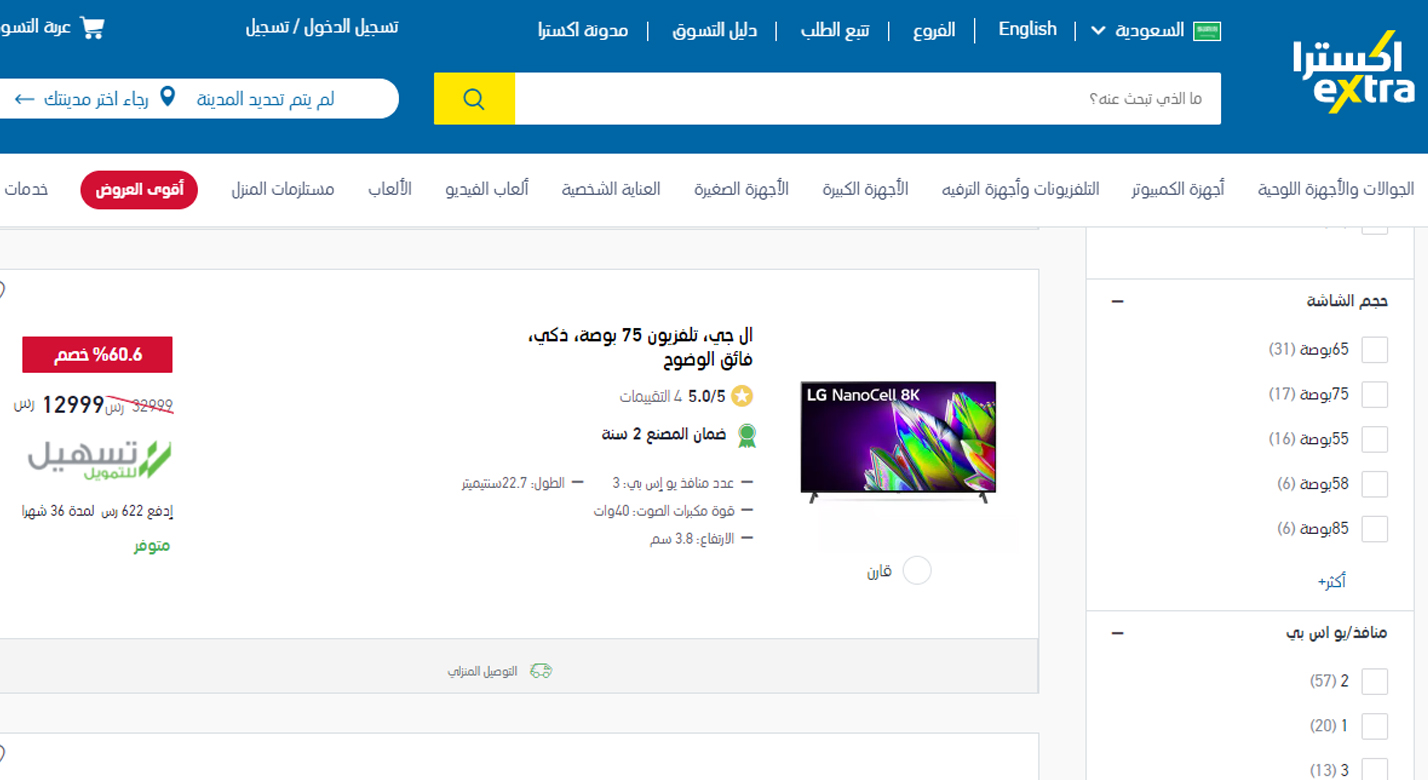Check the 75 بوصة screen size filter

1375,395
